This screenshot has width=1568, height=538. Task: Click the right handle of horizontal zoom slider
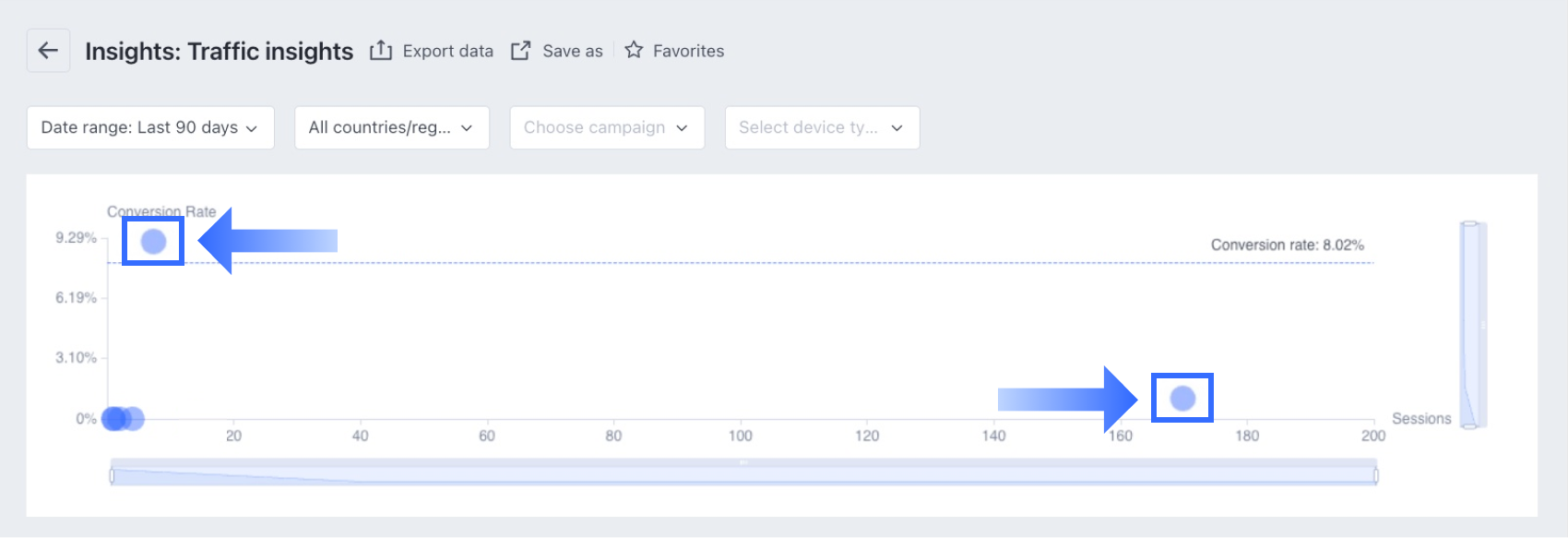pyautogui.click(x=1375, y=475)
